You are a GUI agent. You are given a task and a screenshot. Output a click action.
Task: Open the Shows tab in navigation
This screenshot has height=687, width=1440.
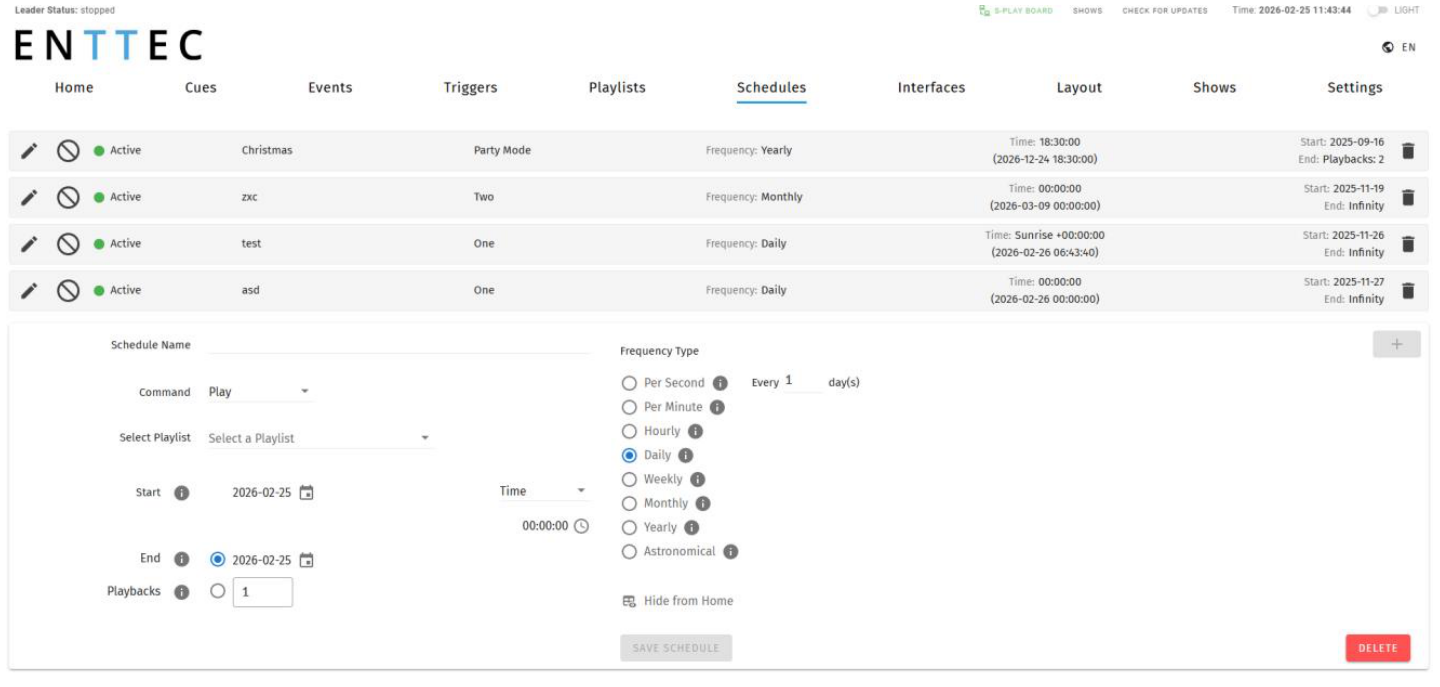point(1215,88)
